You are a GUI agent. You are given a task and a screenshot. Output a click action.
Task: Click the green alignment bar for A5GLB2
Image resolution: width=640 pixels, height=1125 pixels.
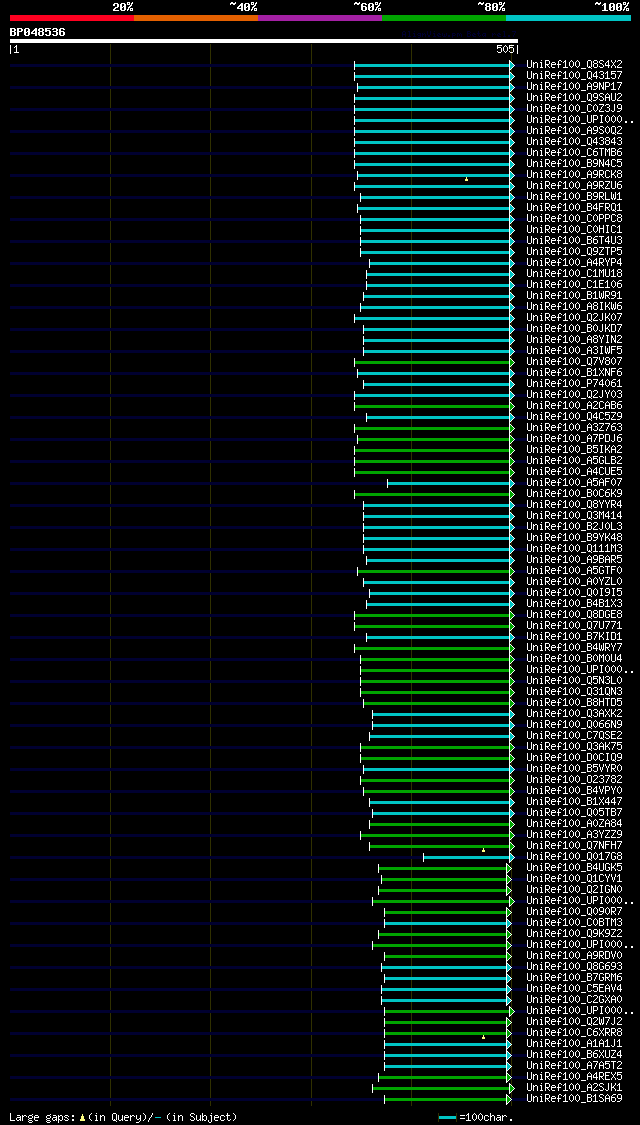(x=434, y=461)
